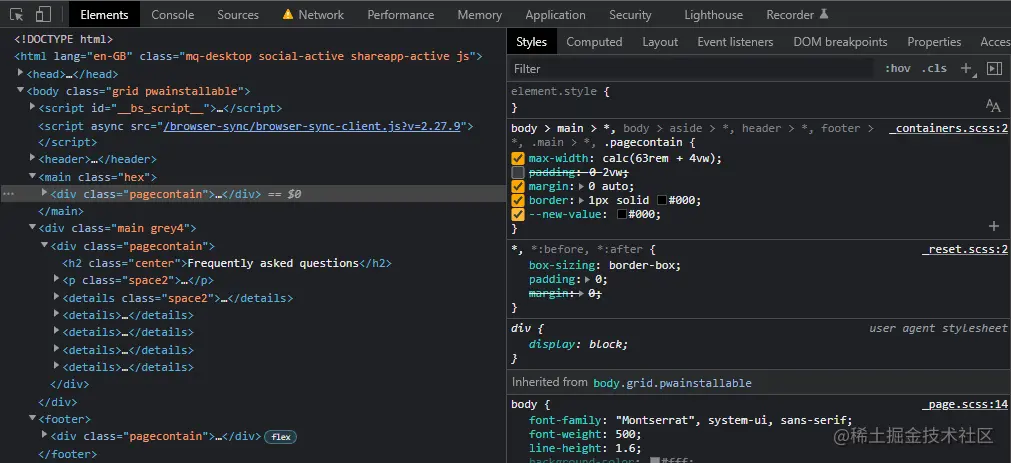Select the Elements tab
This screenshot has width=1011, height=463.
point(104,14)
